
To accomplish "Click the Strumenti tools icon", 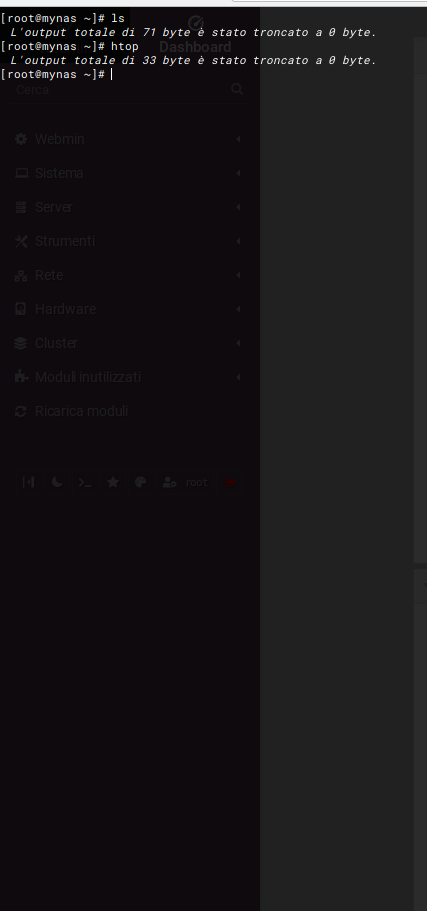I will [x=21, y=241].
